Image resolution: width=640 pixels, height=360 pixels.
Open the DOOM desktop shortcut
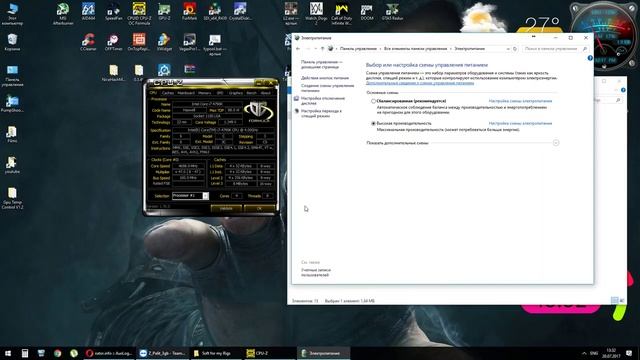pos(367,11)
